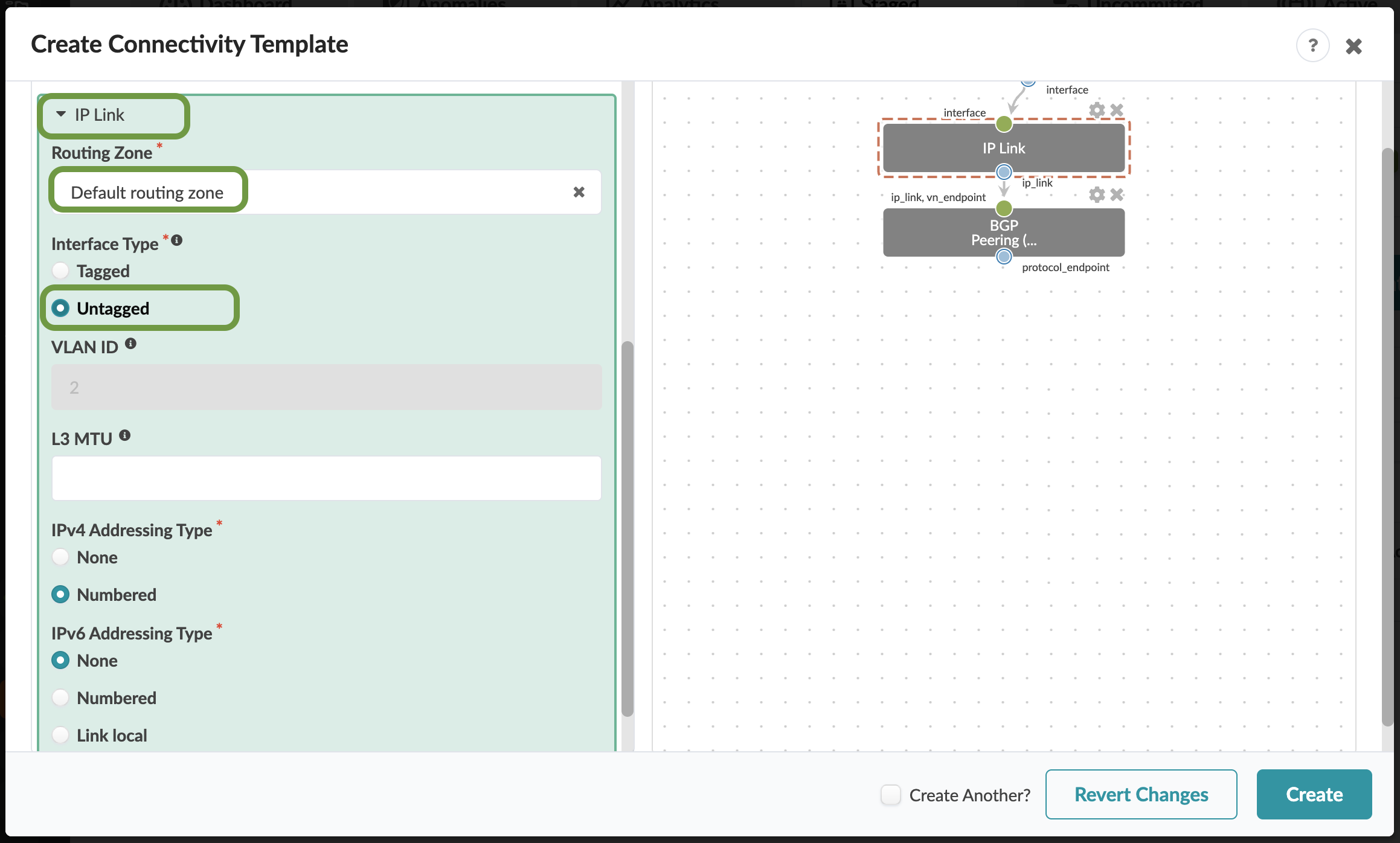Click the canvas panel right scrollbar
This screenshot has height=843, width=1400.
(x=1388, y=437)
